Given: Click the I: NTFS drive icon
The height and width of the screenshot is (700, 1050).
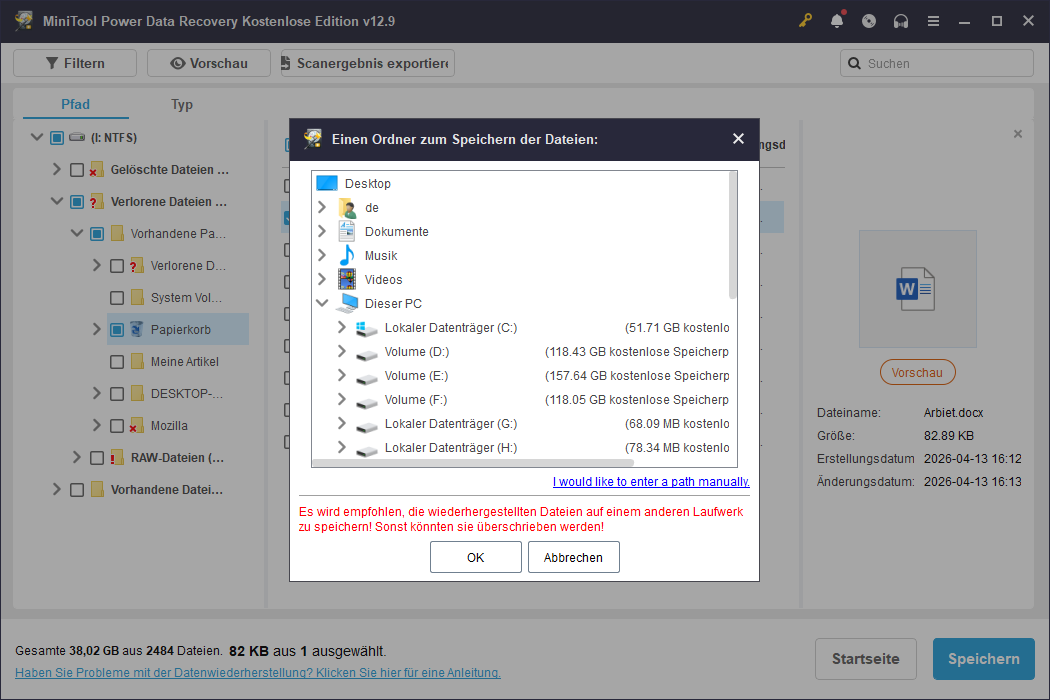Looking at the screenshot, I should tap(77, 137).
